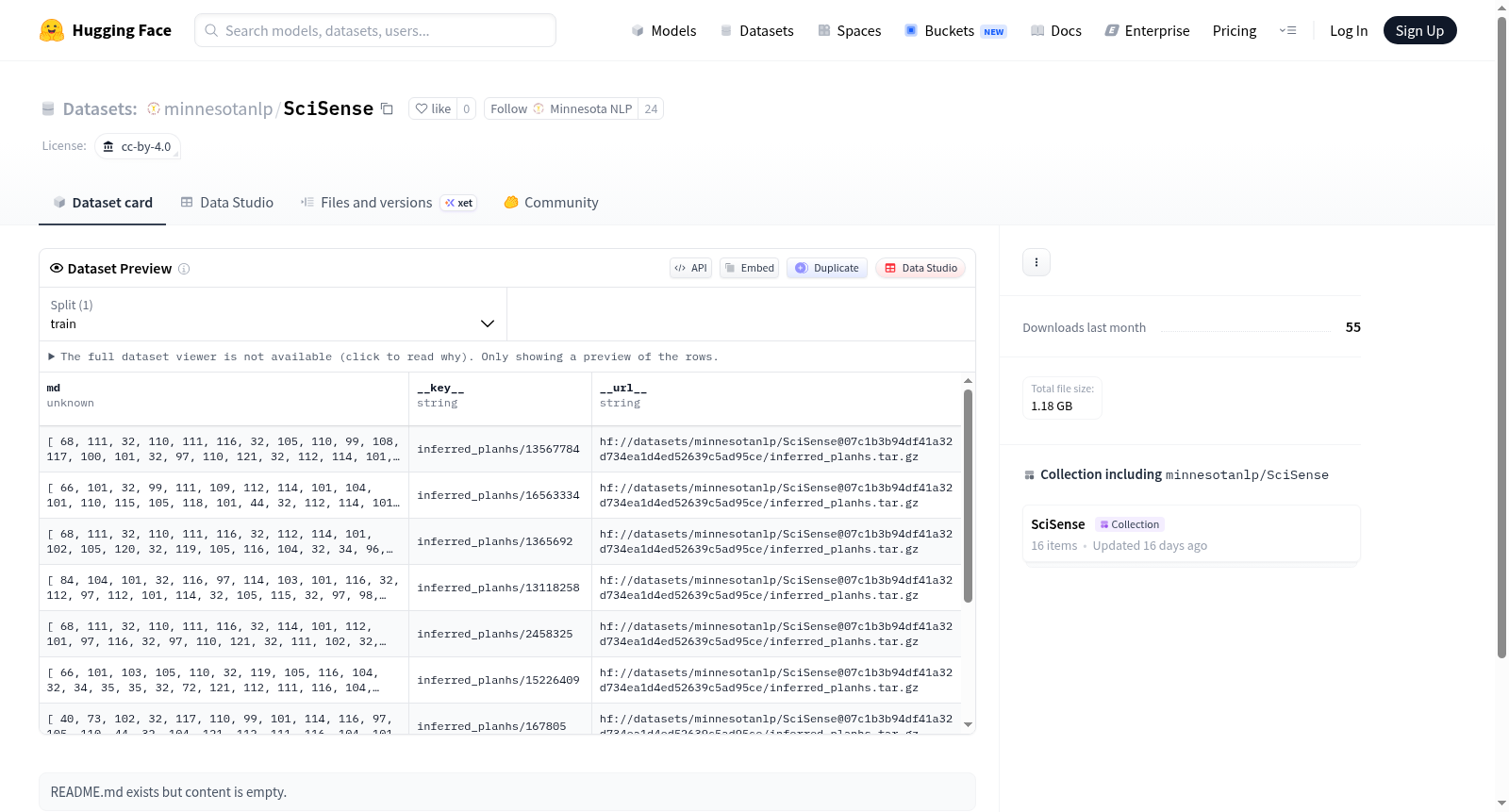Open Buckets in the top navigation
This screenshot has width=1509, height=812.
pyautogui.click(x=955, y=30)
